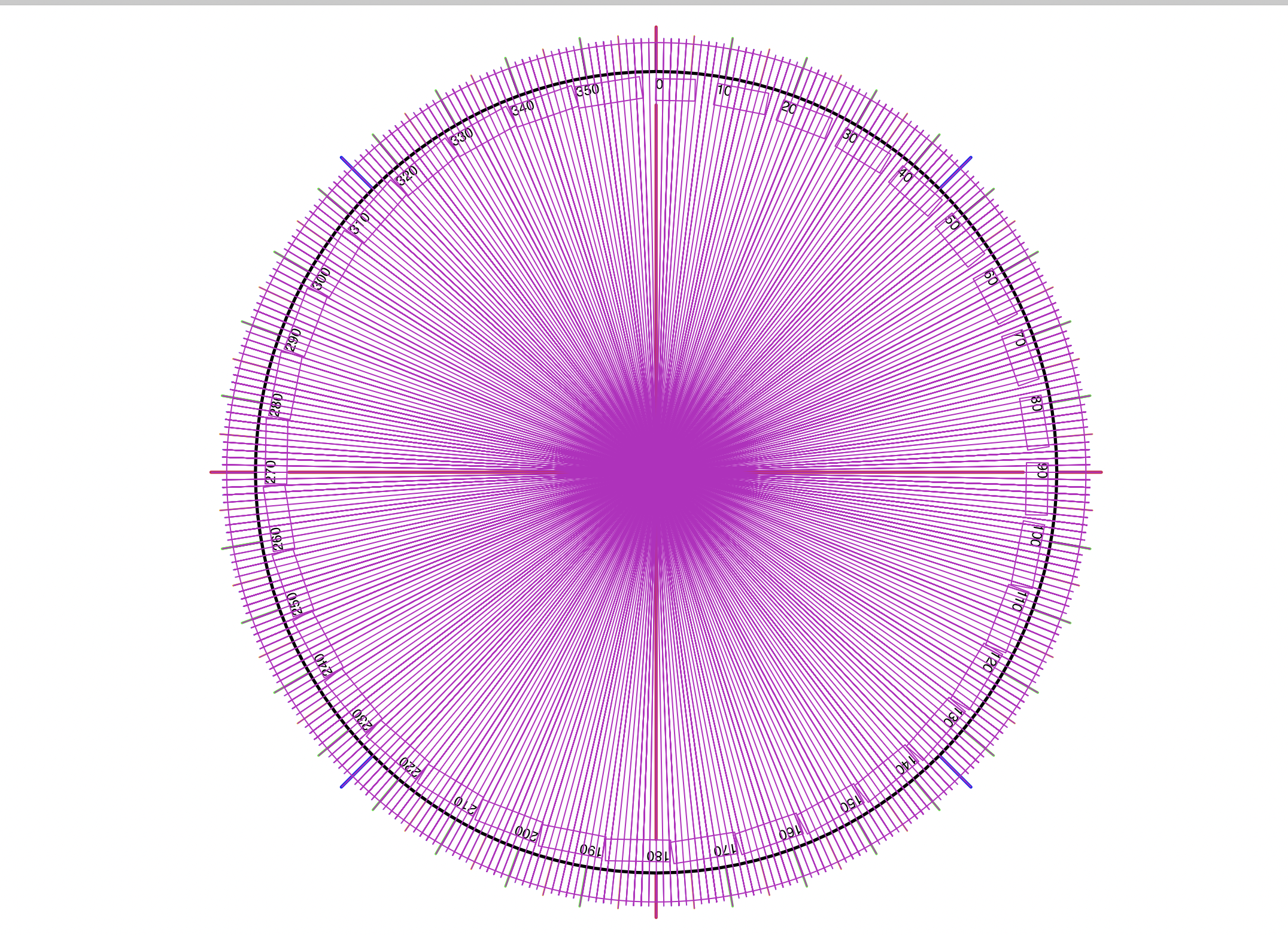The image size is (1288, 935).
Task: Click the 40 degree label
Action: 905,176
